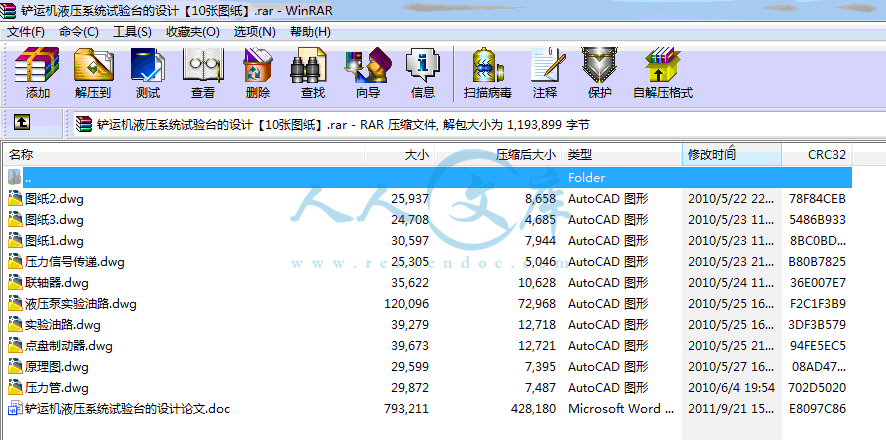886x440 pixels.
Task: Click the 删除 (Delete) recycle icon
Action: point(258,64)
